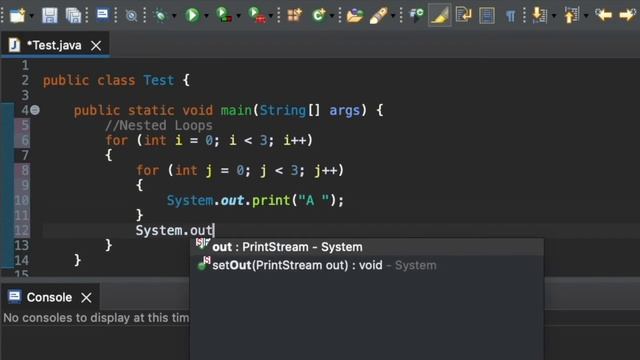This screenshot has height=360, width=640.
Task: Toggle Word Wrap icon
Action: [463, 15]
